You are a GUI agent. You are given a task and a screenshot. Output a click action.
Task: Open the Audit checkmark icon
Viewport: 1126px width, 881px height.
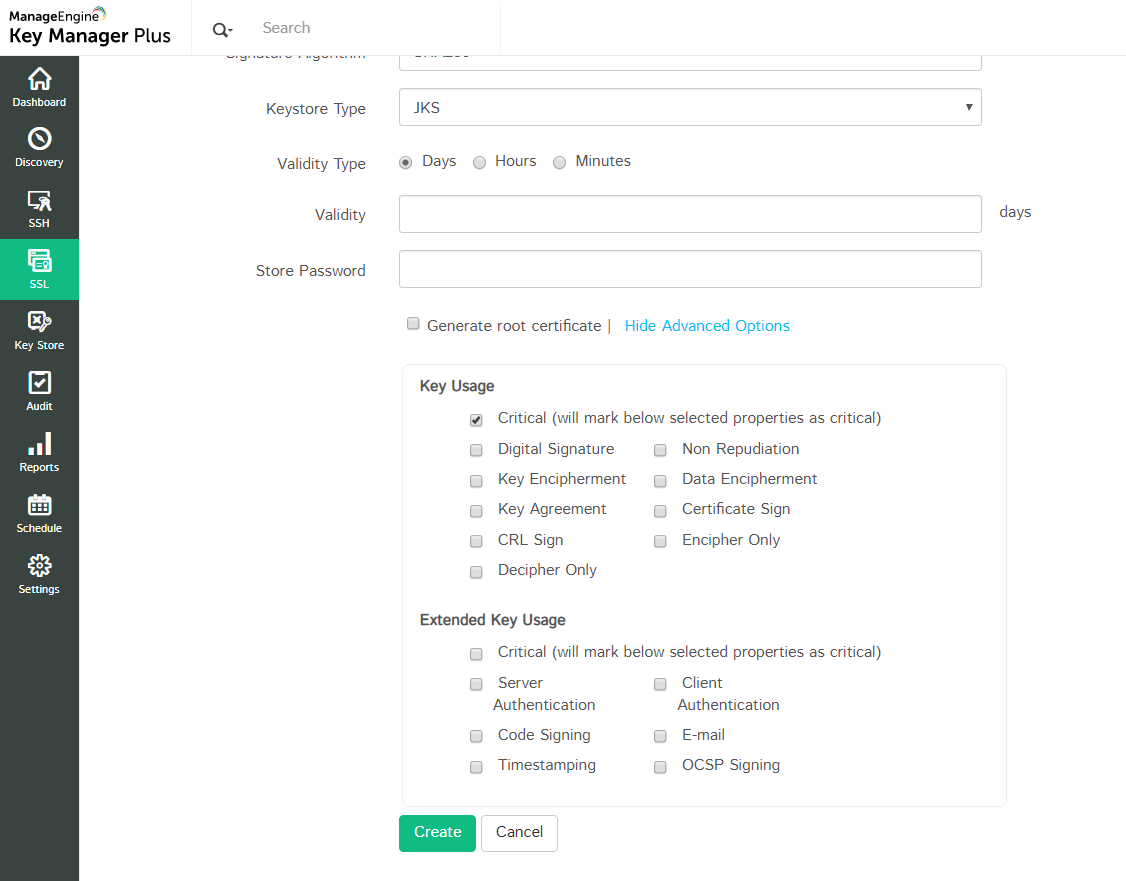(39, 383)
